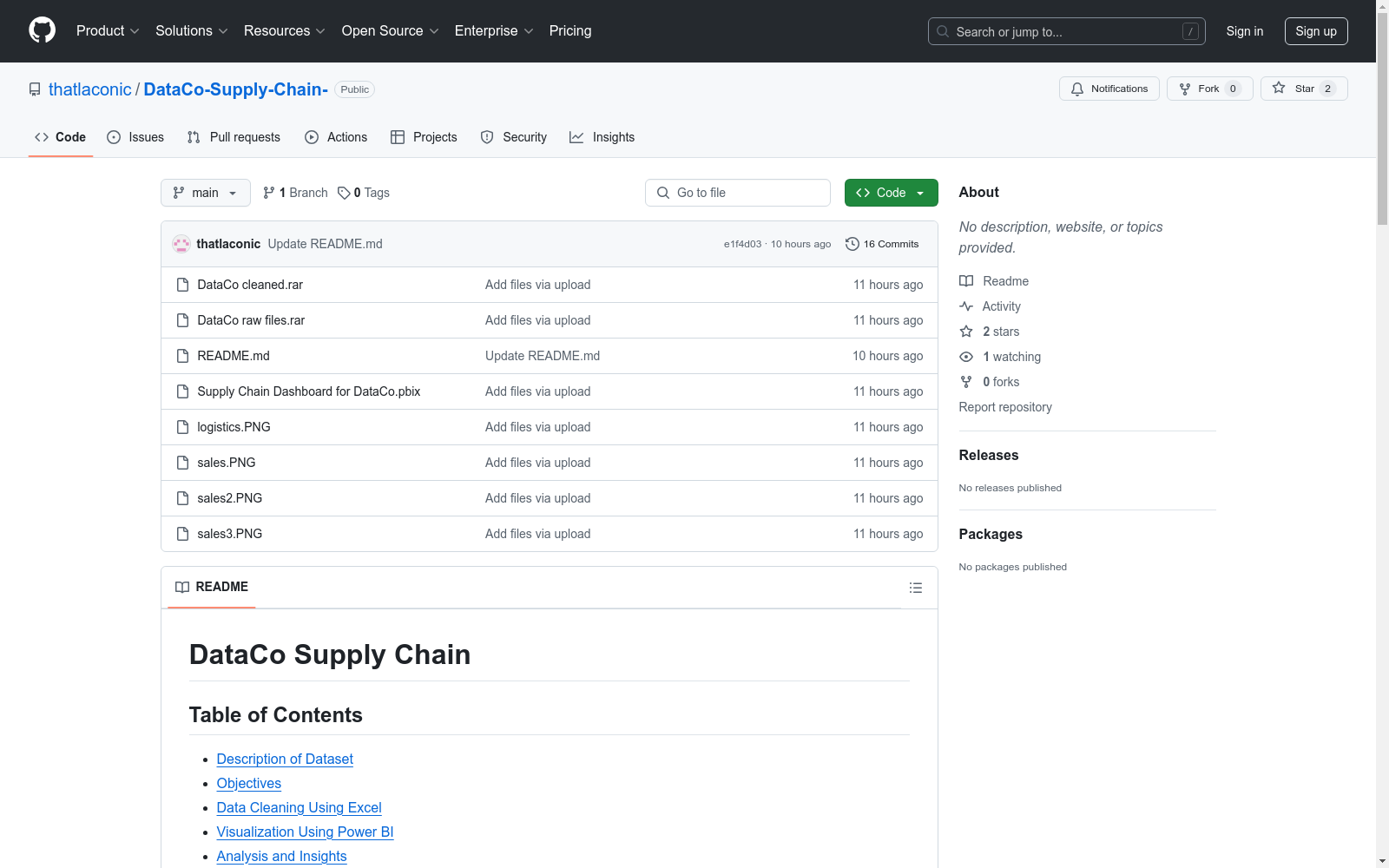The width and height of the screenshot is (1389, 868).
Task: Expand the Product menu
Action: click(x=108, y=30)
